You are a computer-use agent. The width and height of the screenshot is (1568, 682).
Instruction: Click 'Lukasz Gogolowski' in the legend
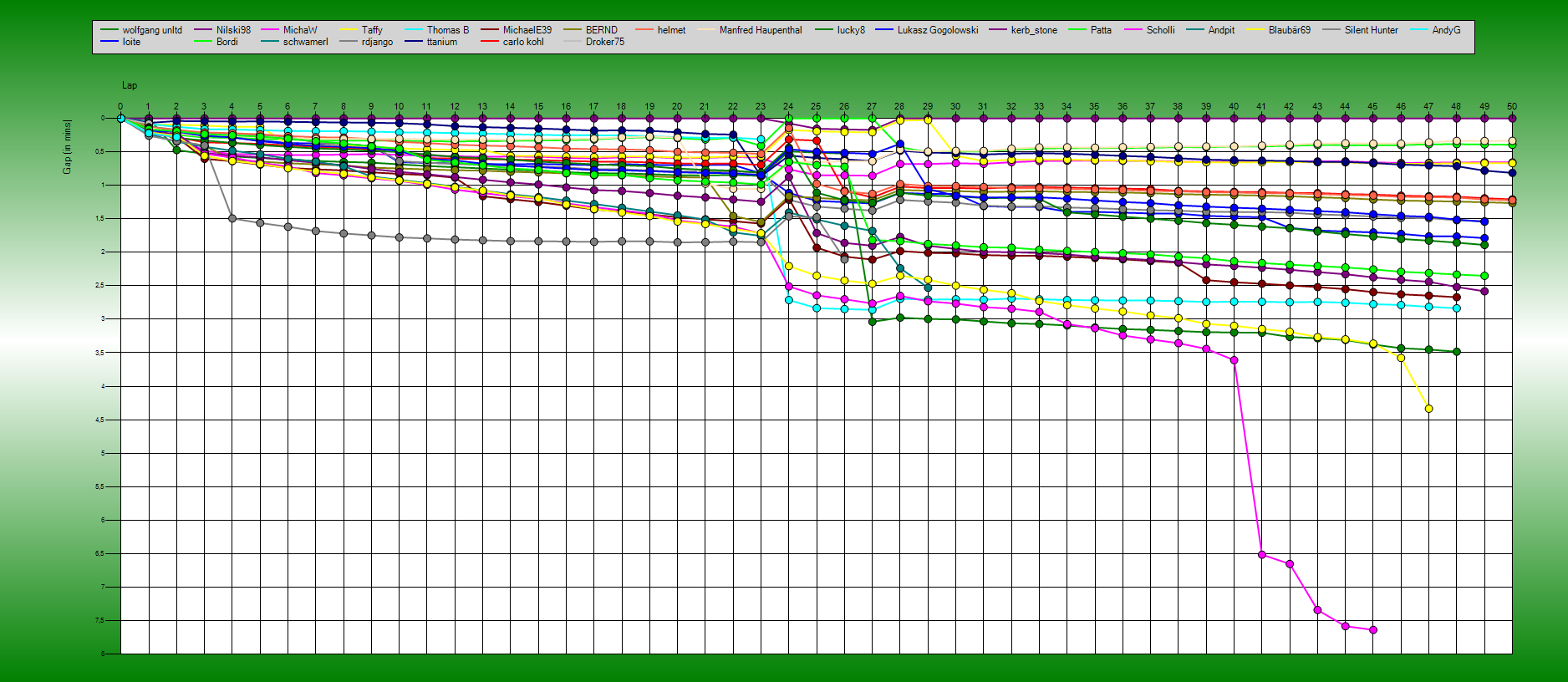(938, 30)
